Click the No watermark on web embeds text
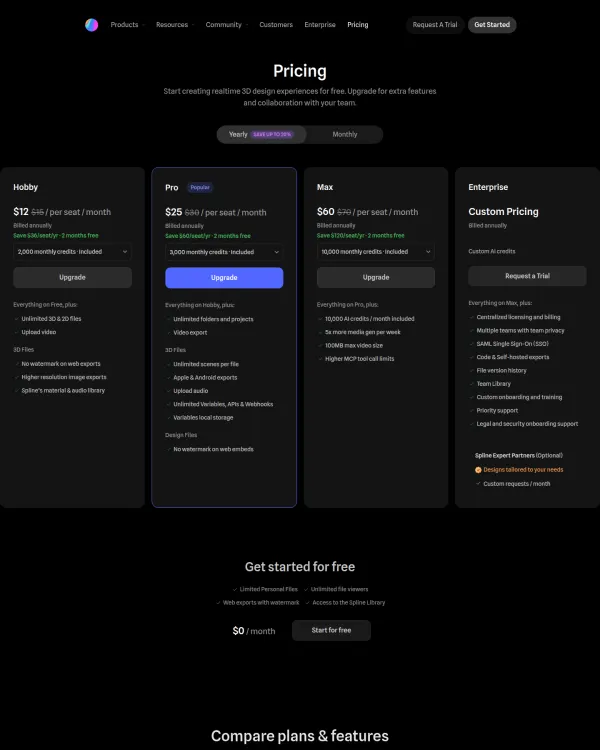The image size is (600, 750). click(213, 449)
